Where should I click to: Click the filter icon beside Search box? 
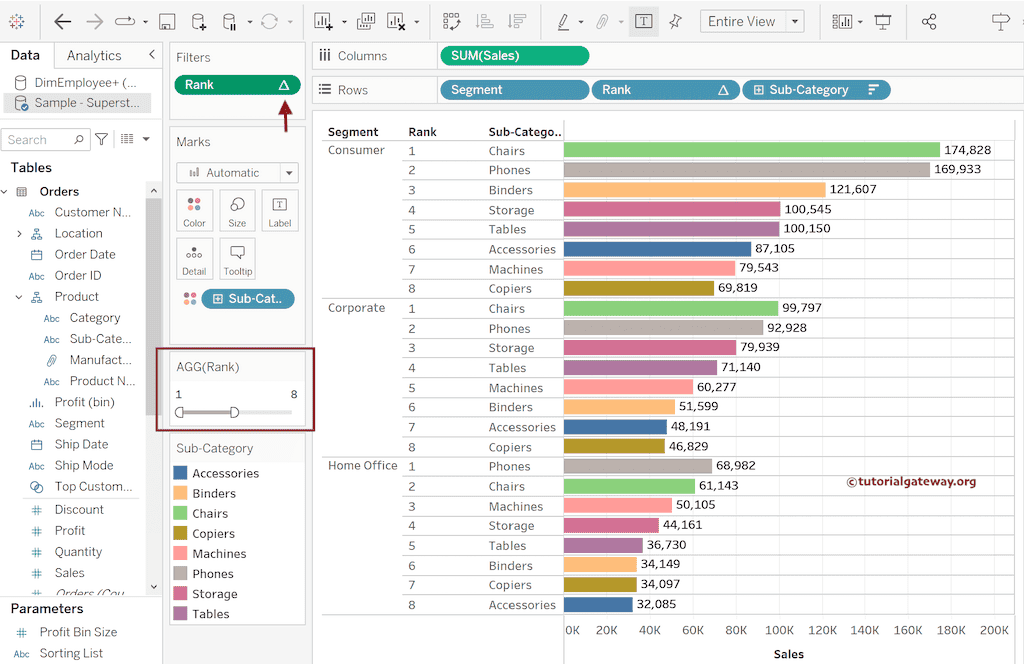click(x=101, y=139)
